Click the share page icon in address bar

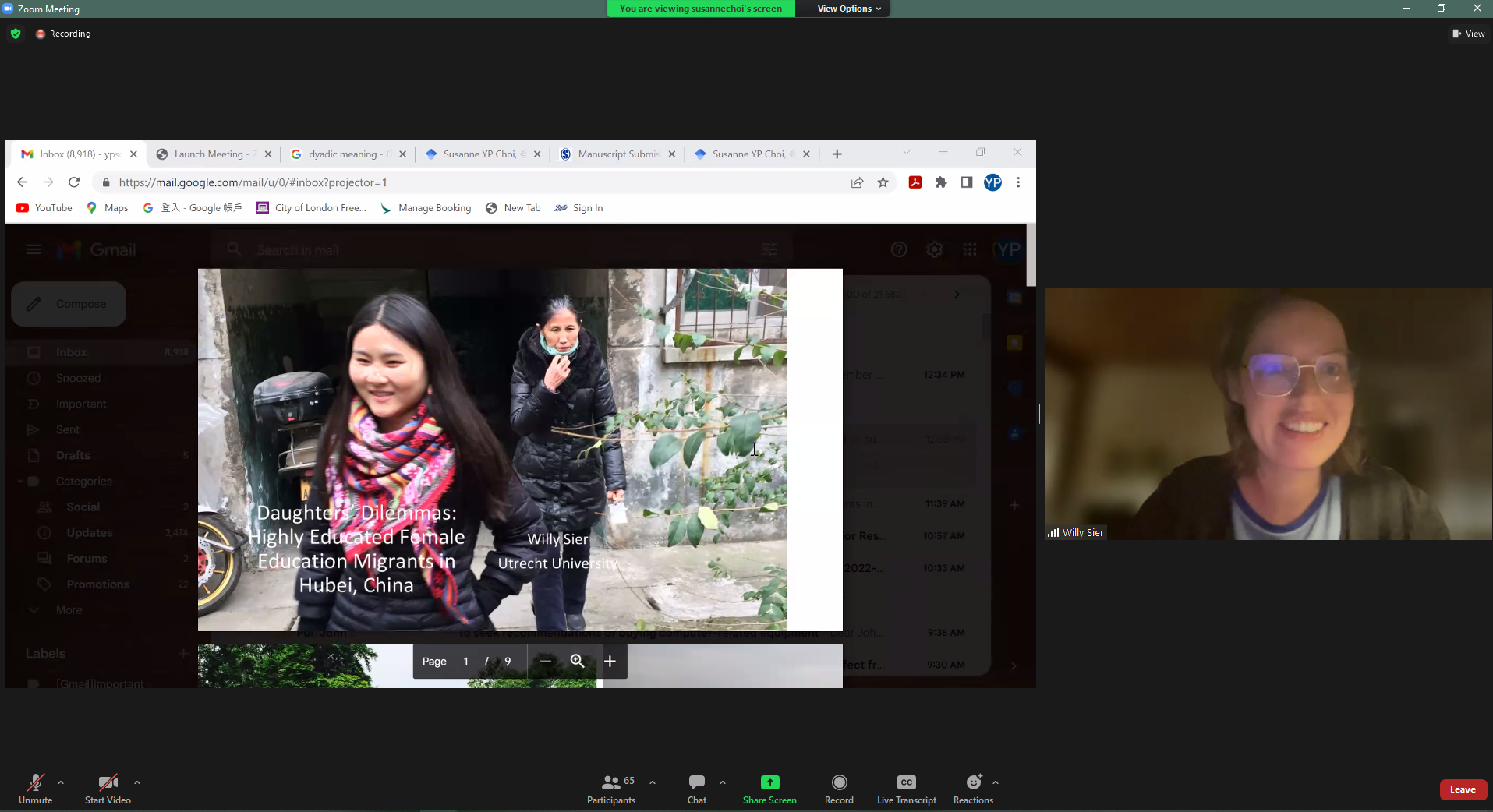pos(857,182)
